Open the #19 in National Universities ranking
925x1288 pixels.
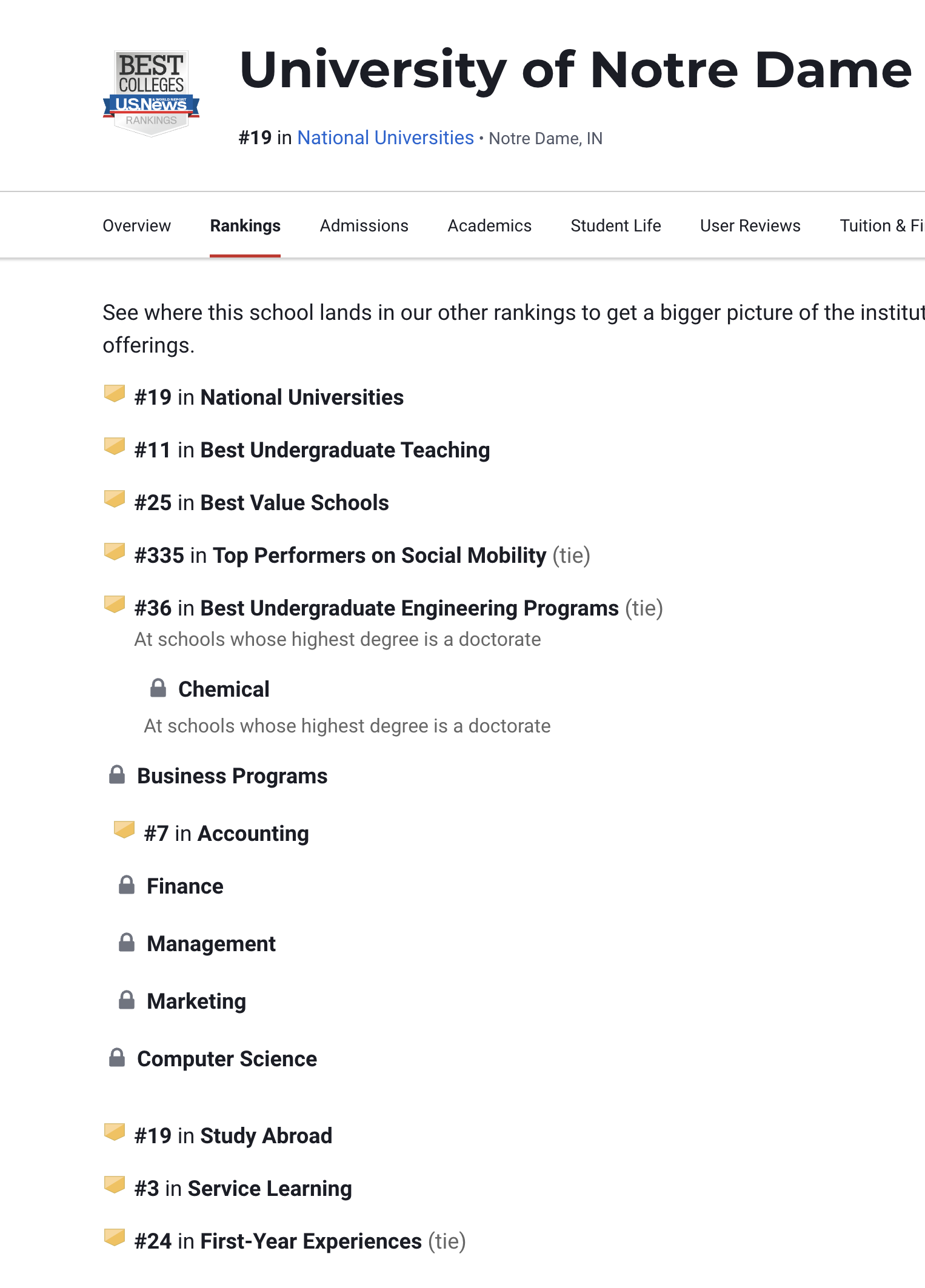point(269,397)
